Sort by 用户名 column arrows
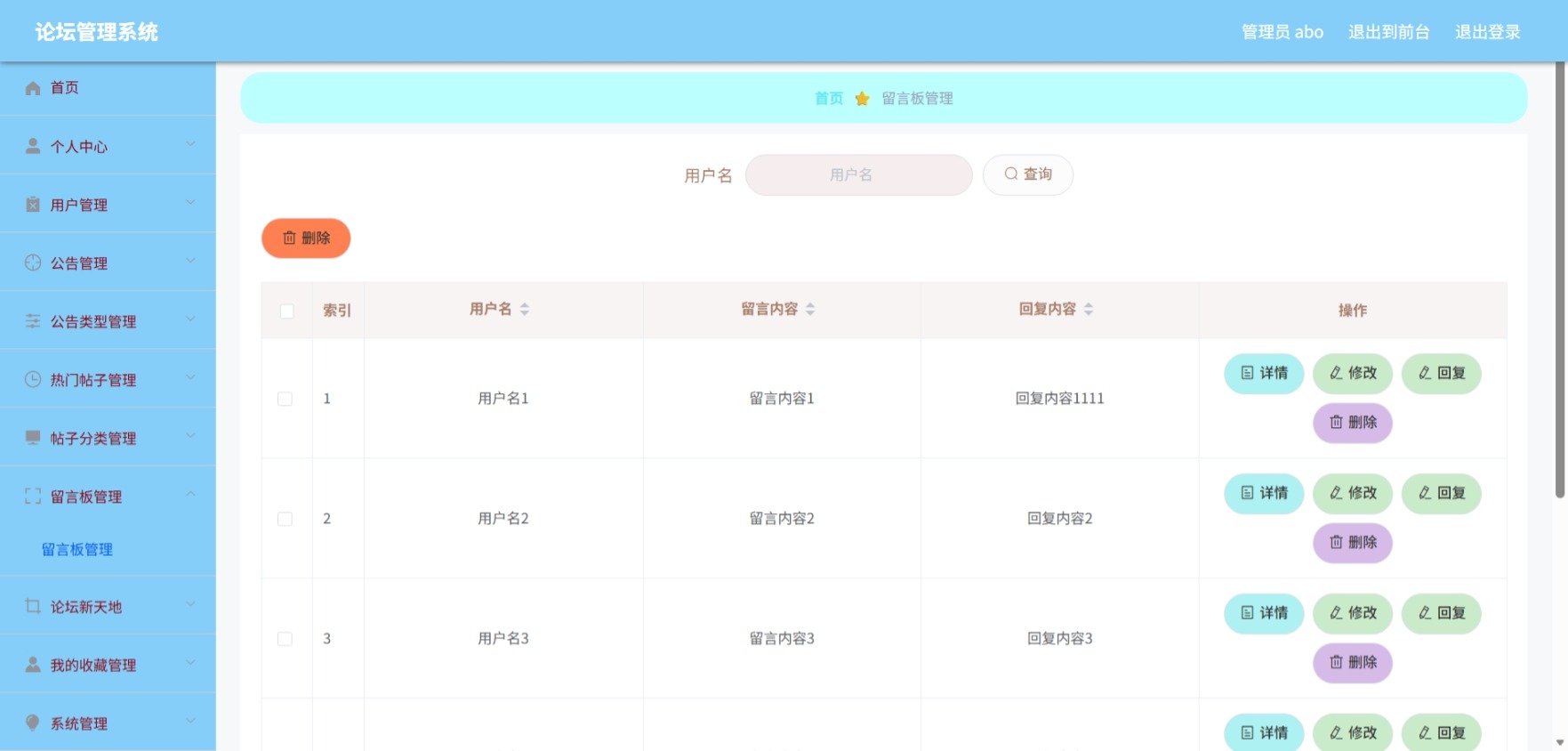Screen dimensions: 1568x751 tap(525, 309)
